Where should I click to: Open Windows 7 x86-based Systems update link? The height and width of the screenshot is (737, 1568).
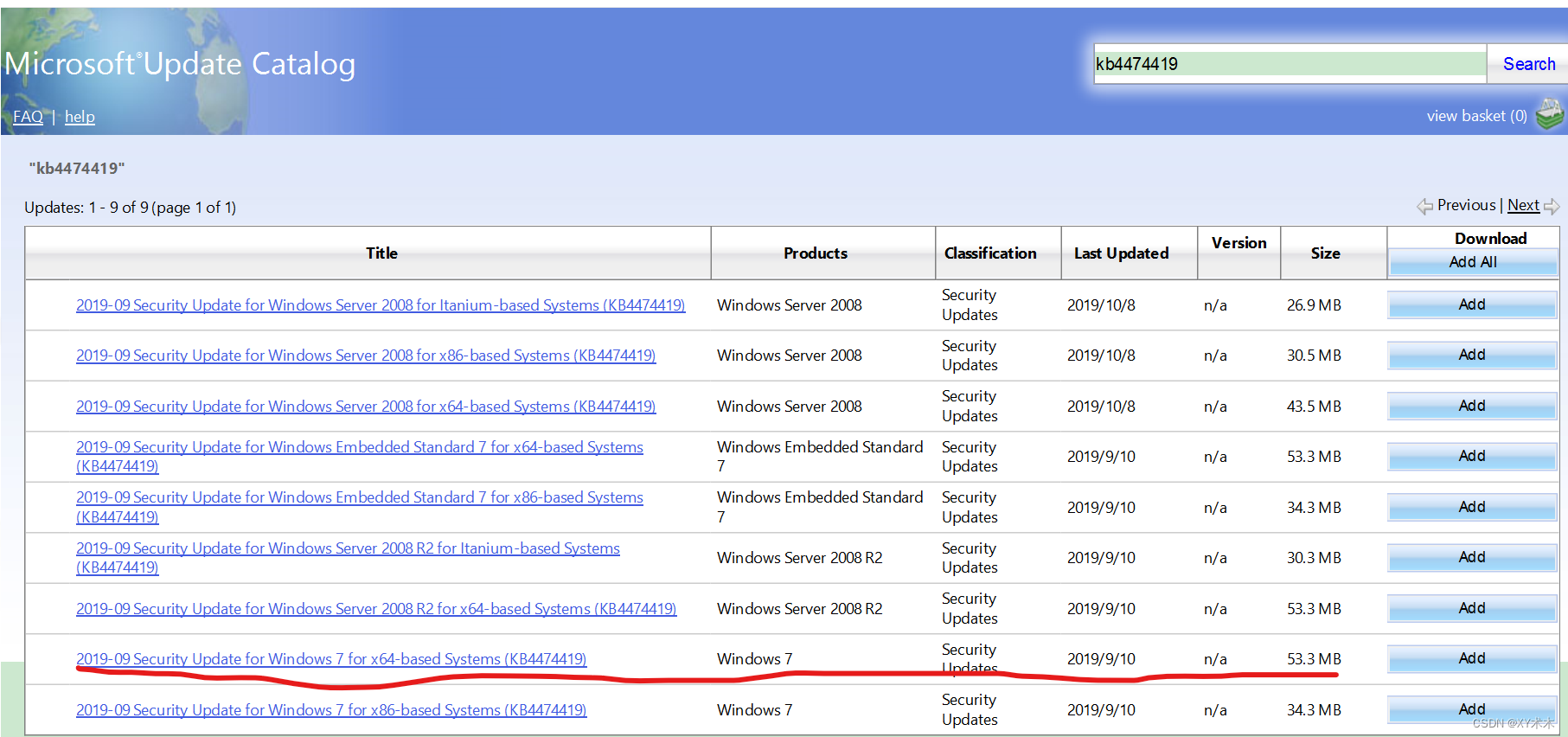tap(331, 710)
